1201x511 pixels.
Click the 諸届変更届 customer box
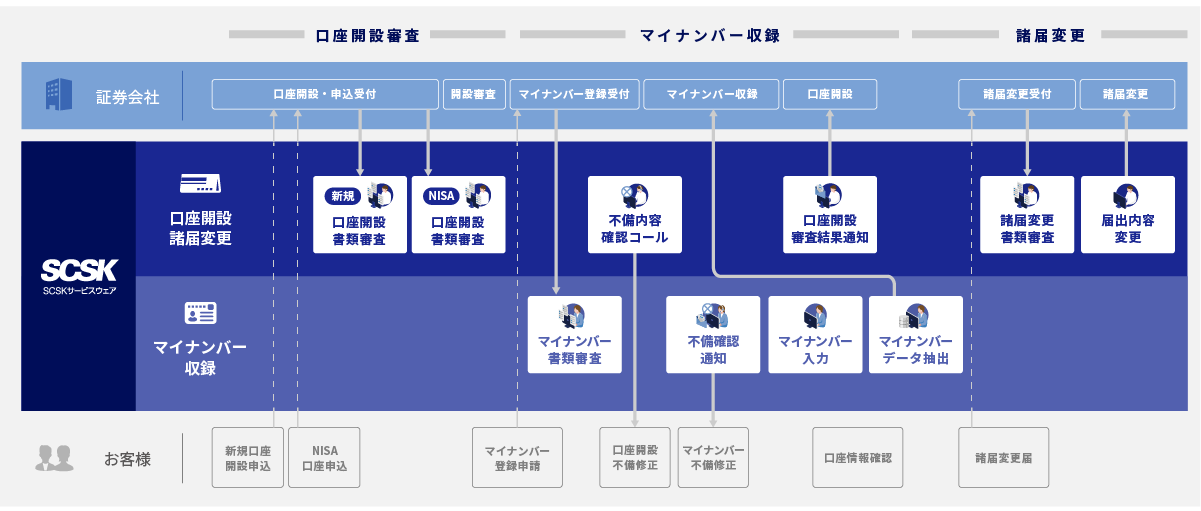[x=1003, y=458]
